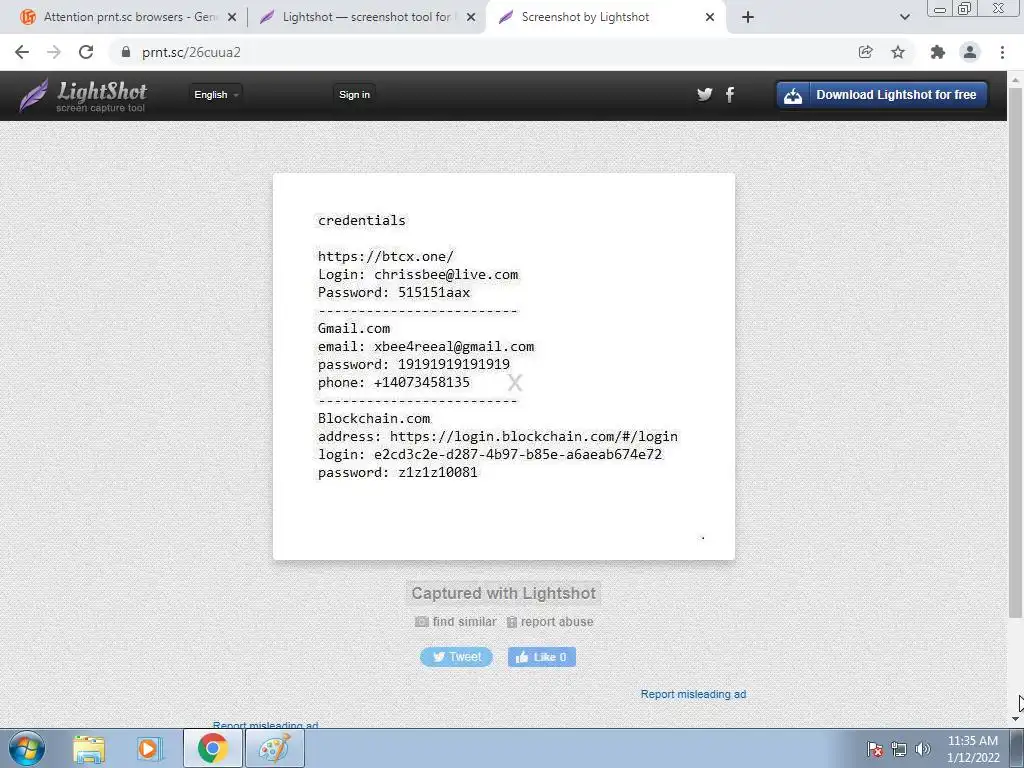The height and width of the screenshot is (768, 1024).
Task: Close the 'Attention prnt.sc browsers' tab
Action: pos(232,17)
